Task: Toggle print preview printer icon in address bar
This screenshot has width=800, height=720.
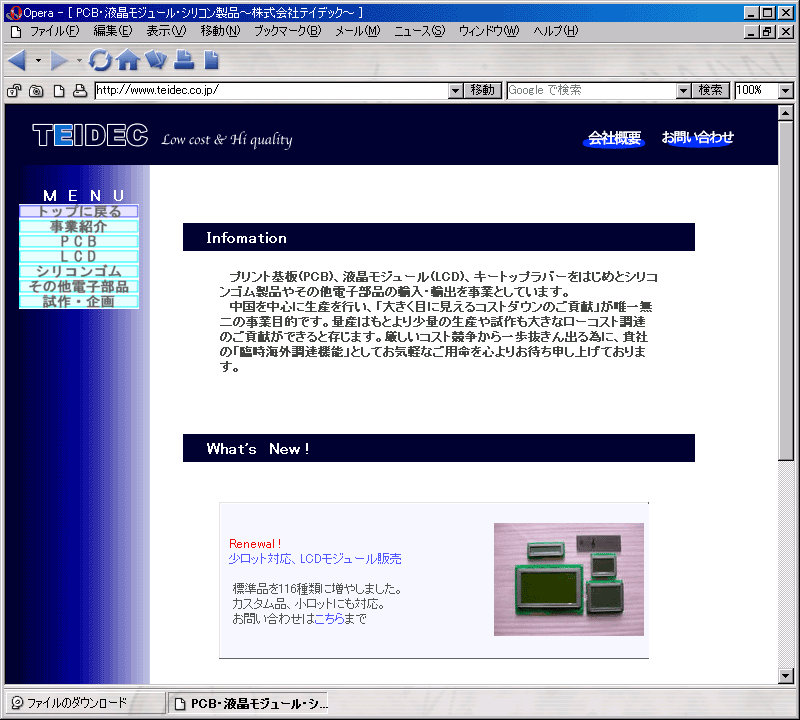Action: click(80, 91)
